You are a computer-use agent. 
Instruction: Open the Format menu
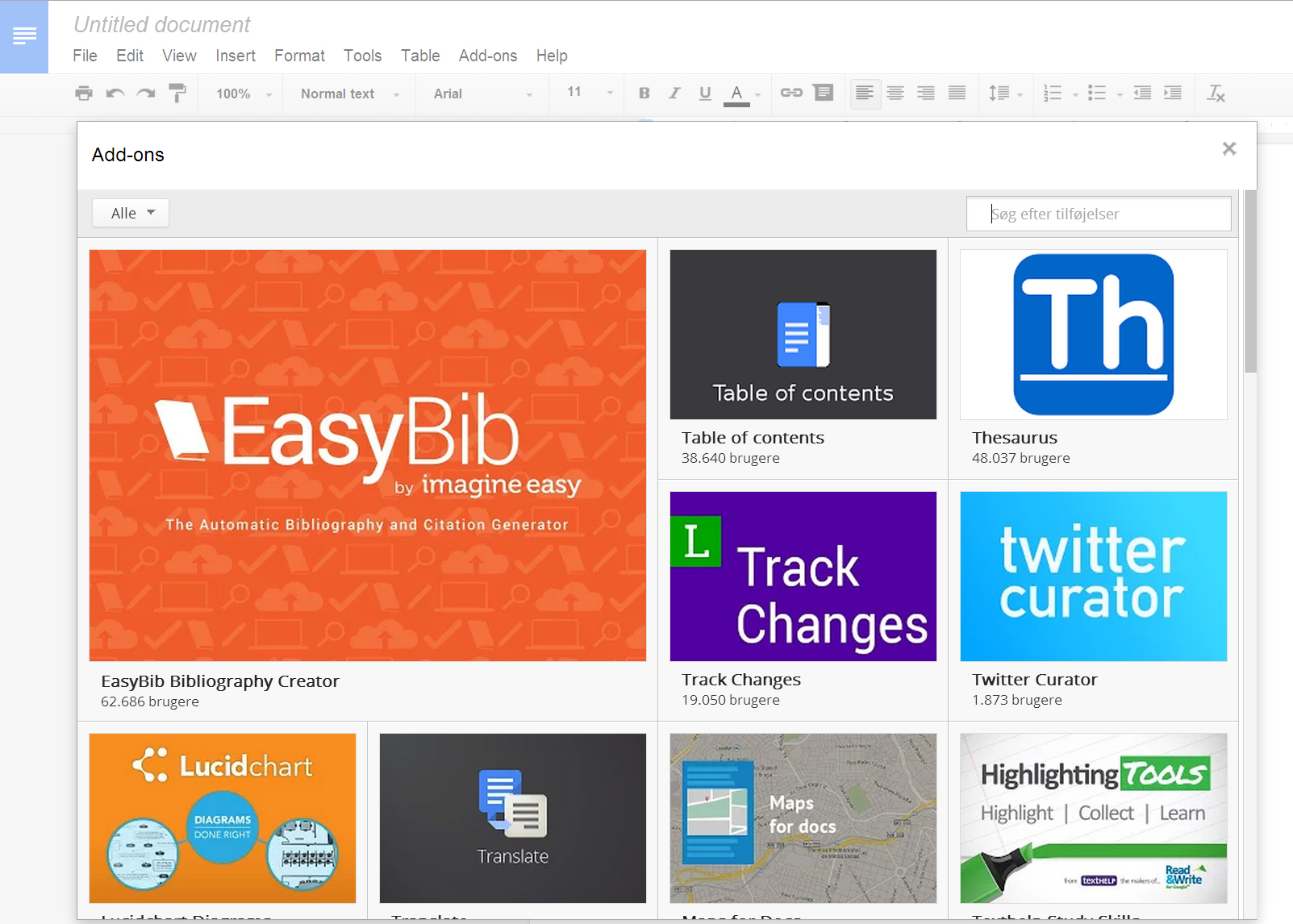click(299, 56)
